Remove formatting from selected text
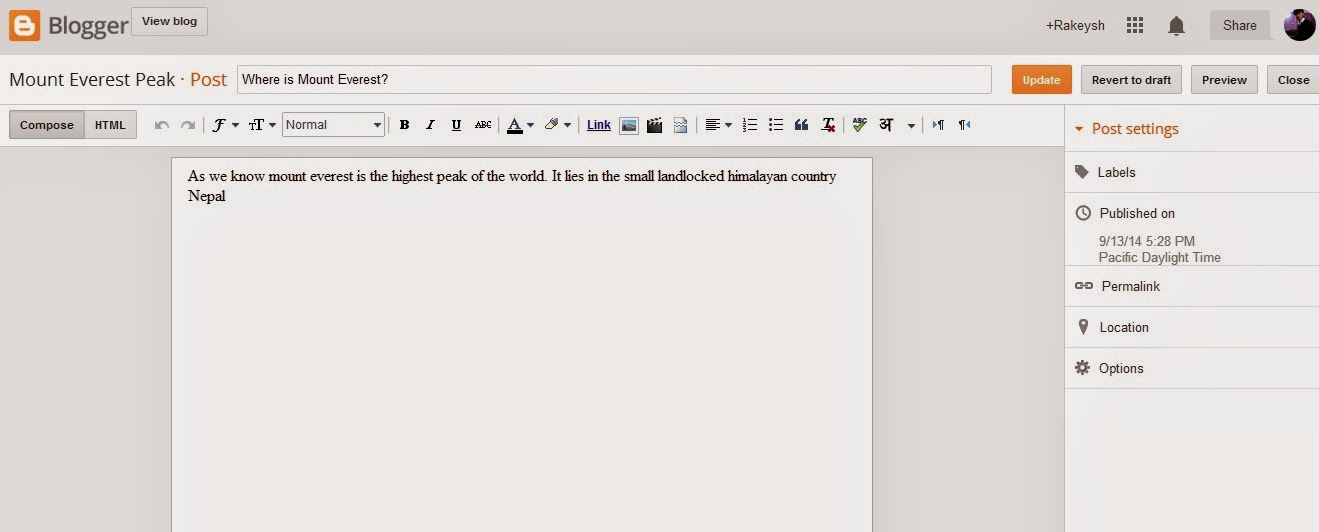This screenshot has width=1319, height=532. pos(828,125)
